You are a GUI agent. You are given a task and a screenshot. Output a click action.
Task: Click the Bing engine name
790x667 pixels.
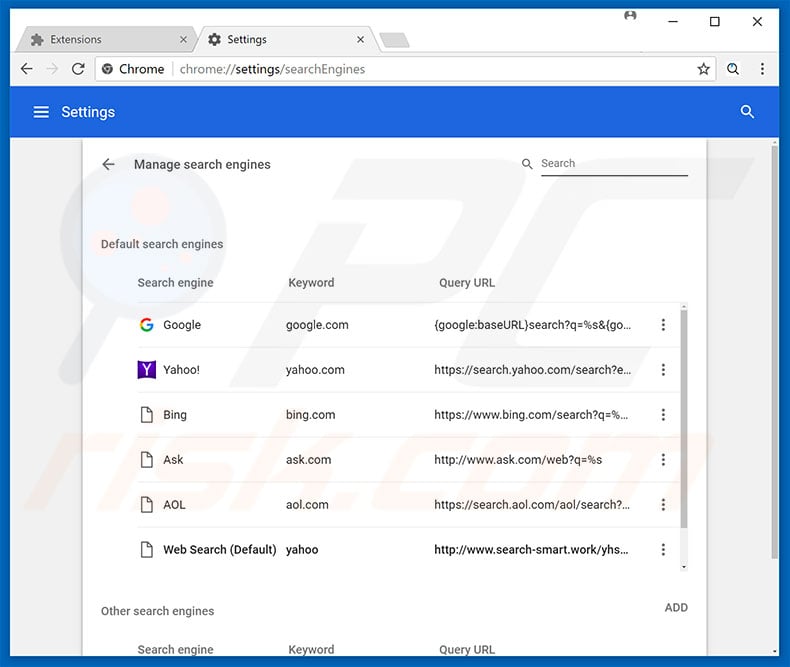point(175,415)
